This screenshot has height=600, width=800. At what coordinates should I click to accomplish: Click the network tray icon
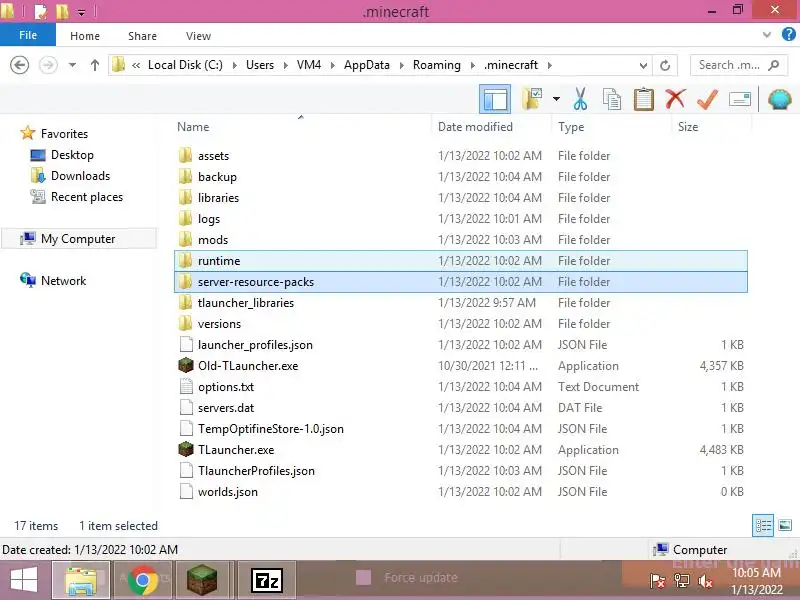[x=681, y=581]
